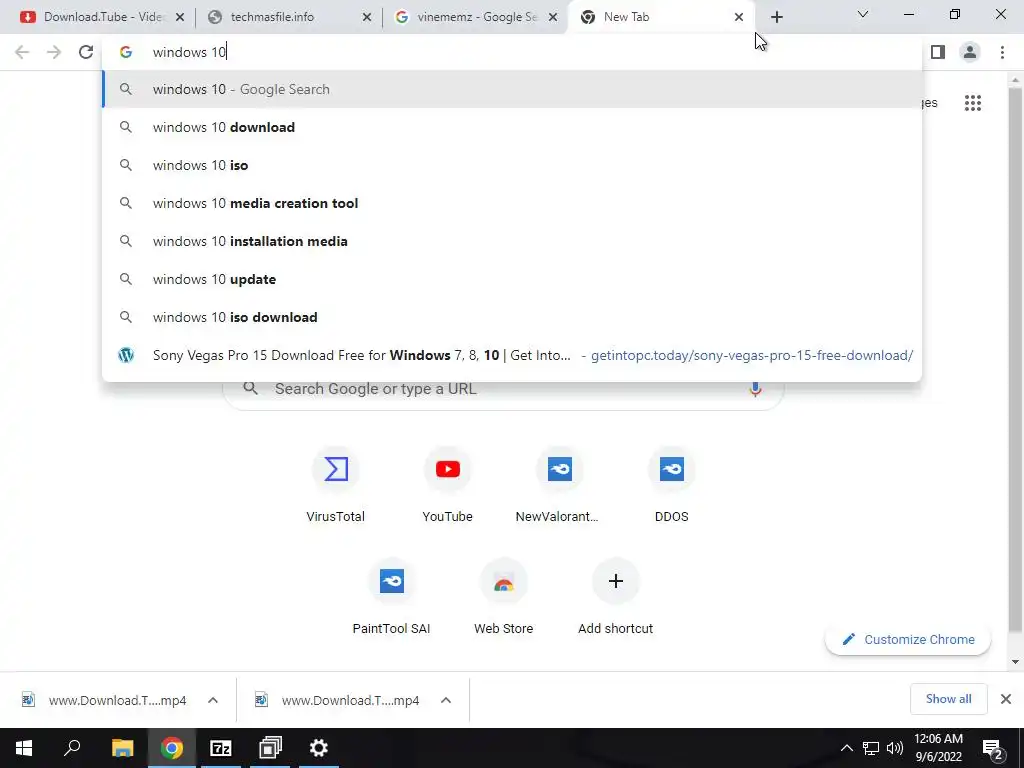Expand options for first downloaded mp4

coord(213,700)
